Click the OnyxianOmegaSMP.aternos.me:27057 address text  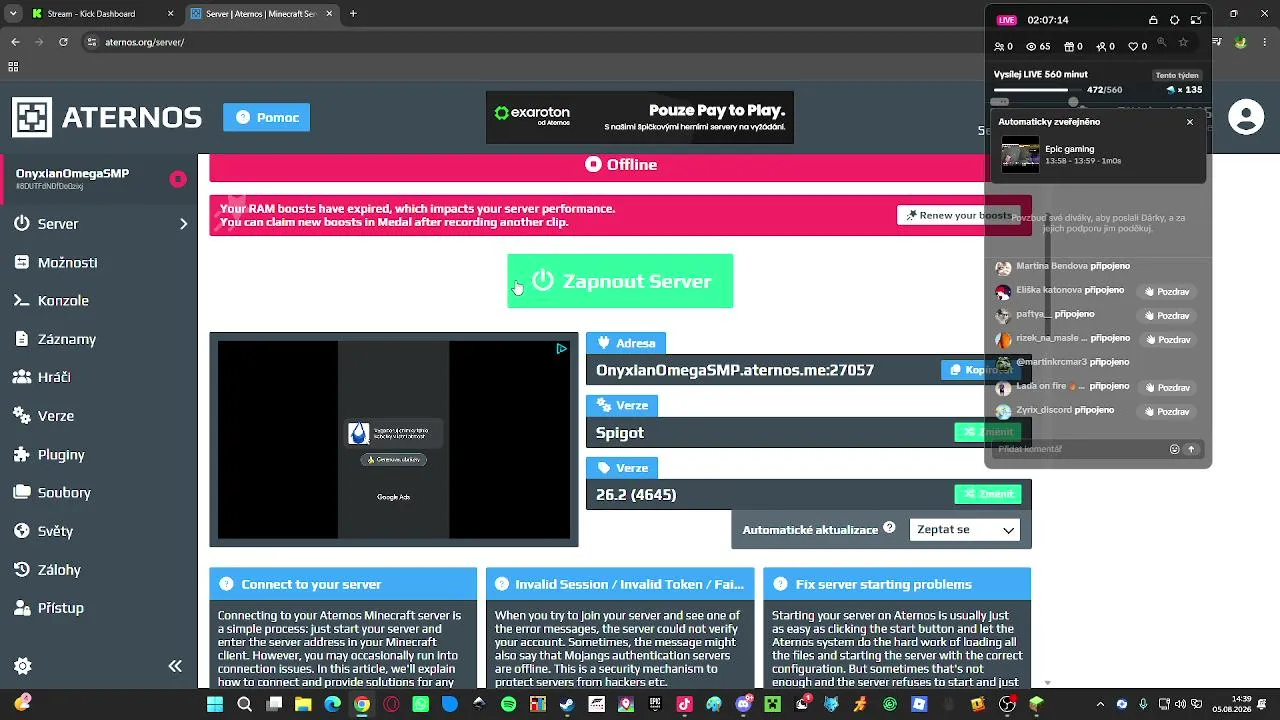coord(735,370)
